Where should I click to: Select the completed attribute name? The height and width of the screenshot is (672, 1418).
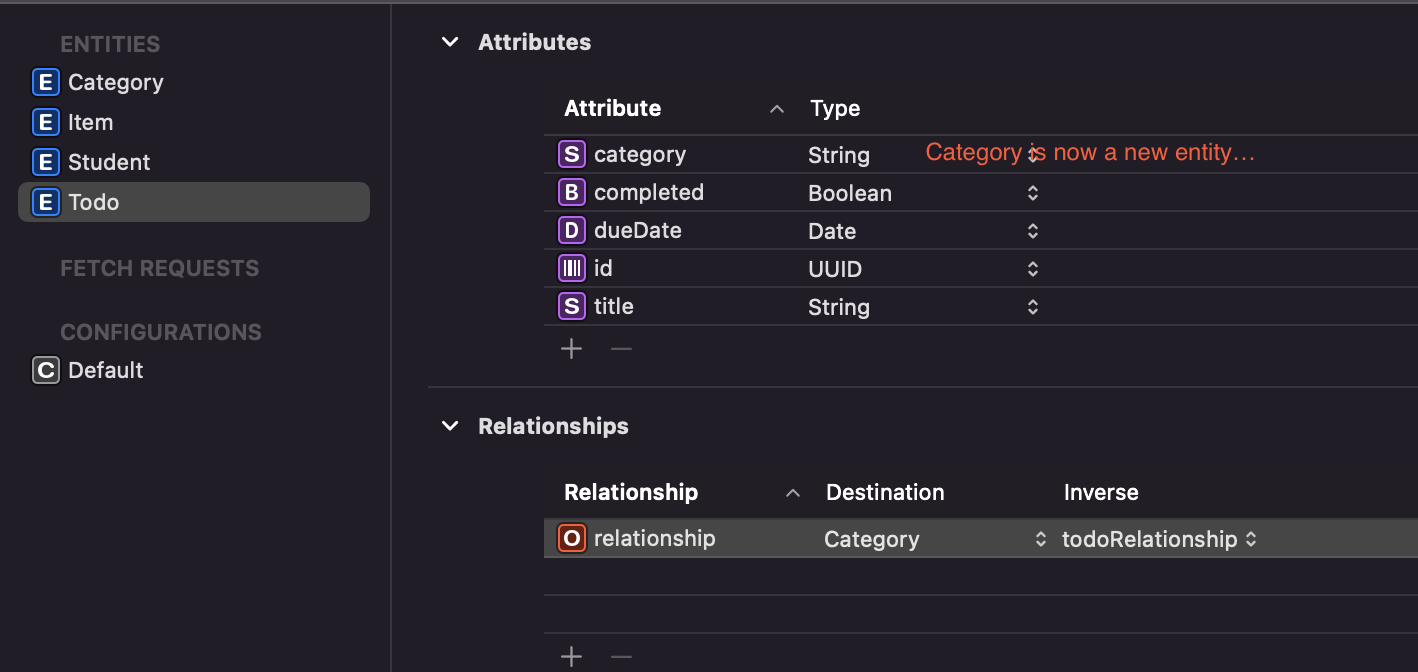(x=649, y=192)
